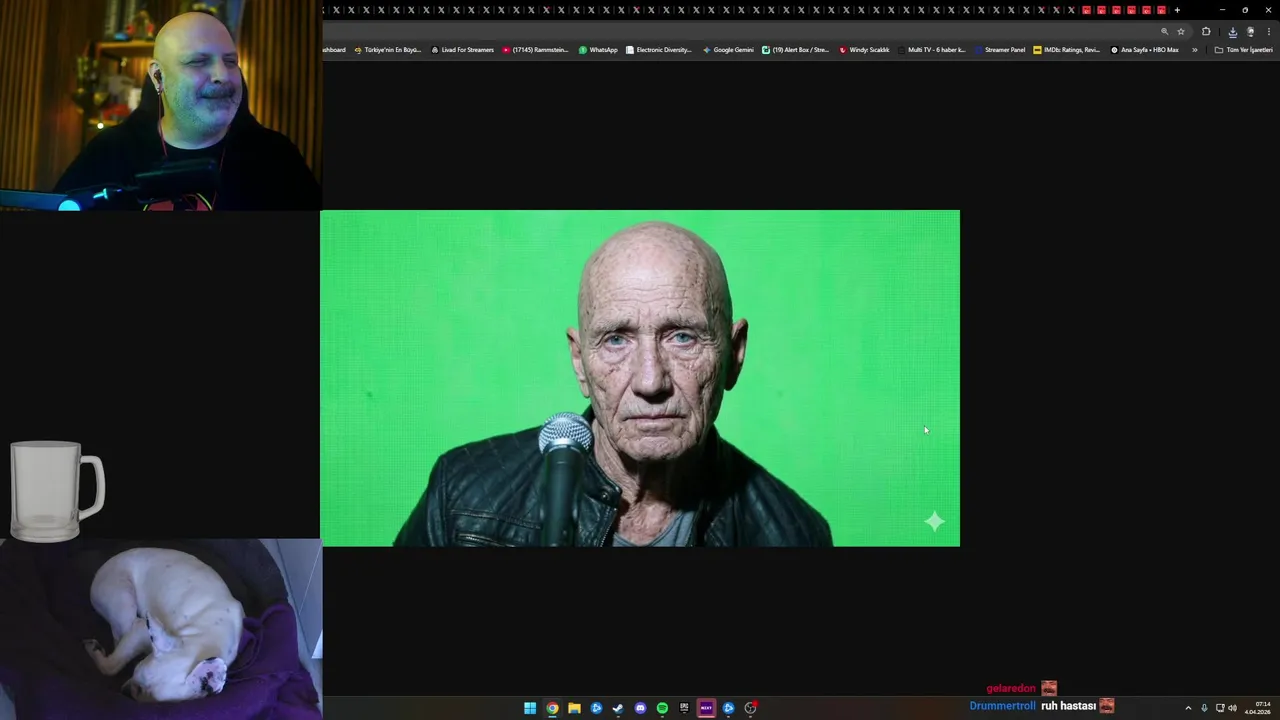Open the WhatsApp bookmark
Viewport: 1280px width, 720px height.
[598, 50]
